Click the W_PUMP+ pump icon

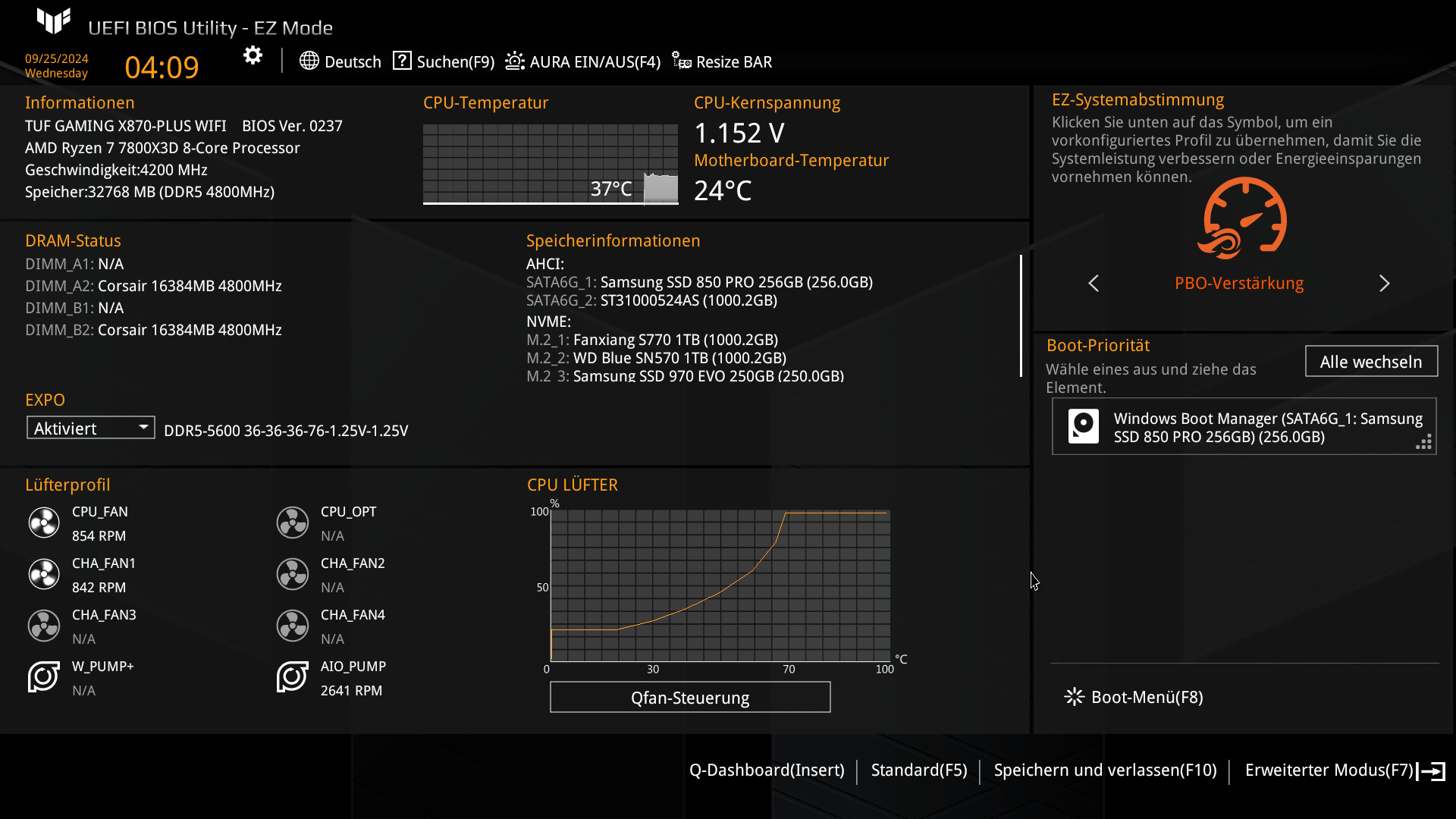(44, 677)
